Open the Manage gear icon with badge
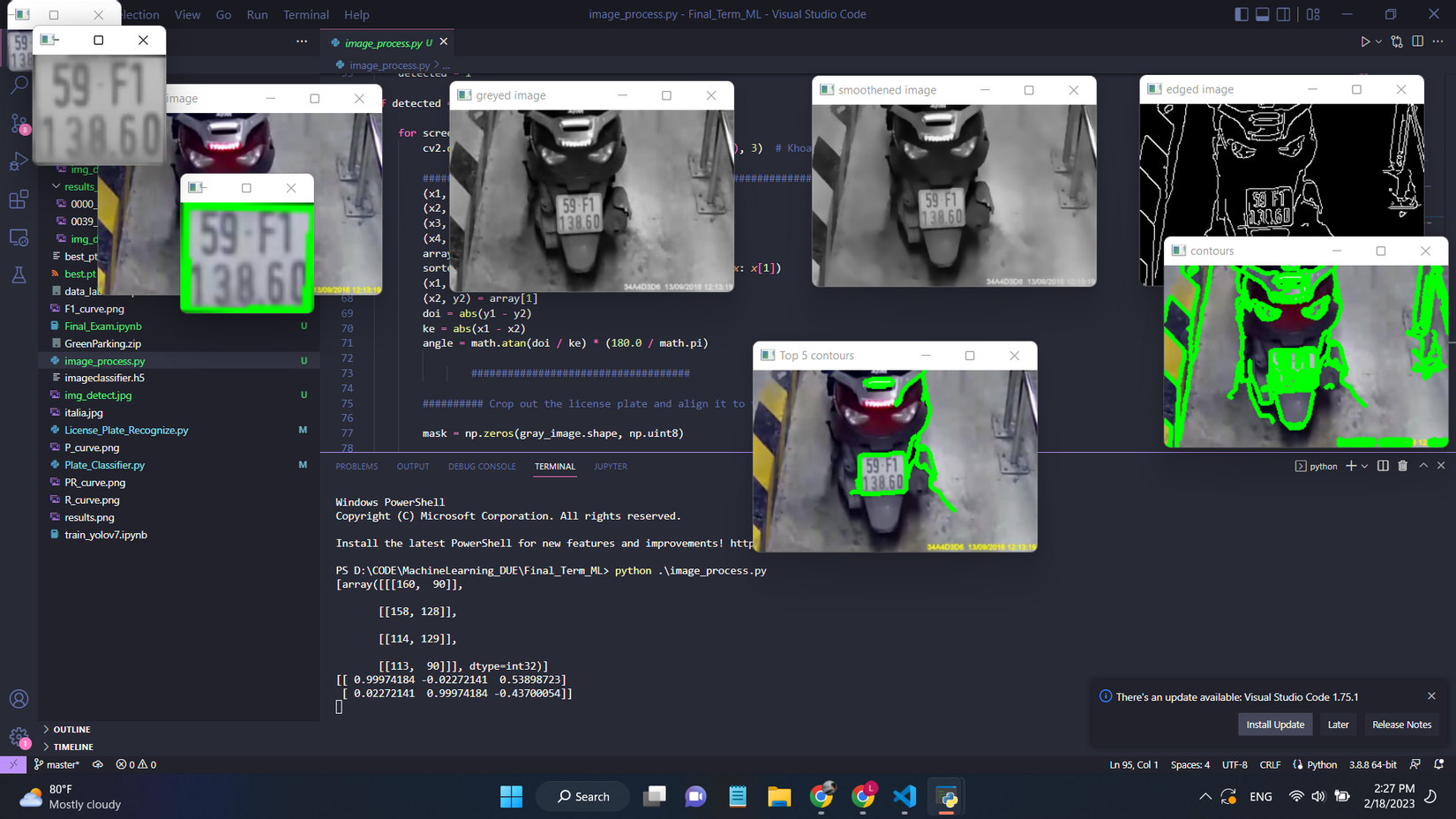1456x819 pixels. (19, 737)
